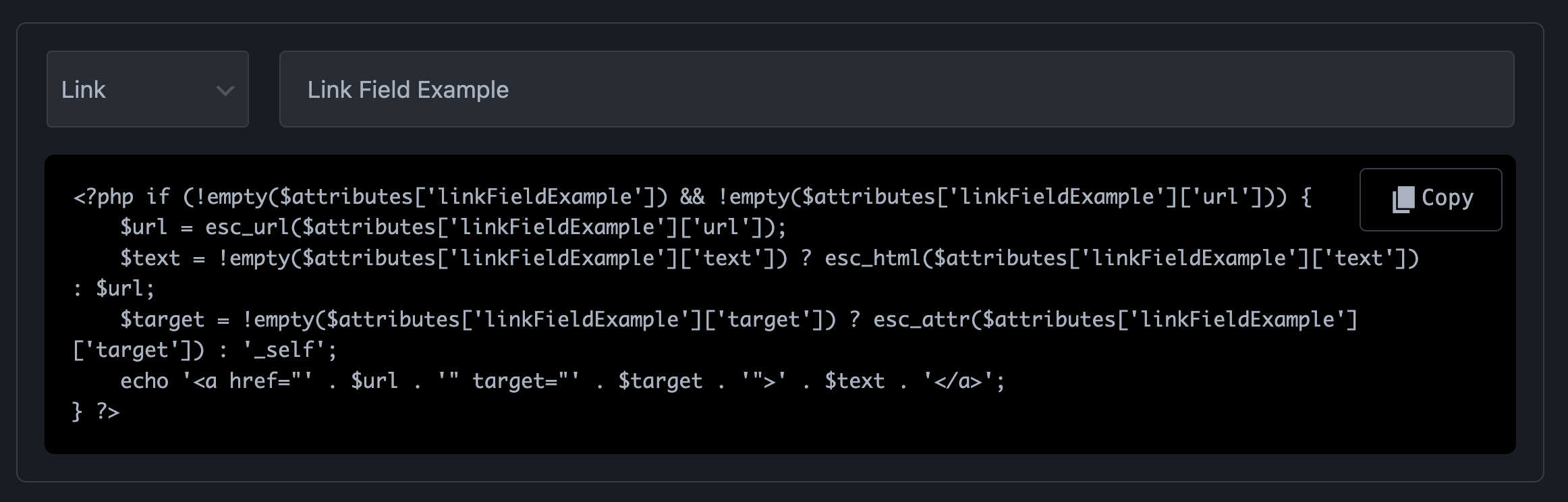Open the Link field type dropdown

point(147,89)
